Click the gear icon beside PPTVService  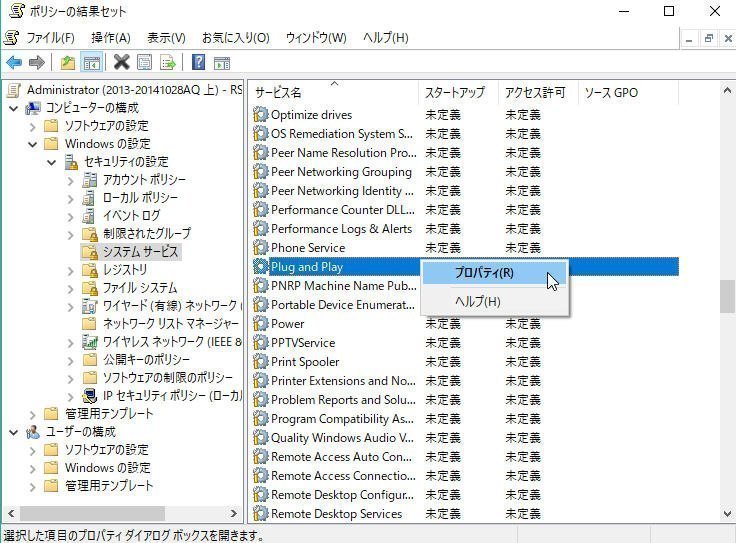click(x=260, y=343)
